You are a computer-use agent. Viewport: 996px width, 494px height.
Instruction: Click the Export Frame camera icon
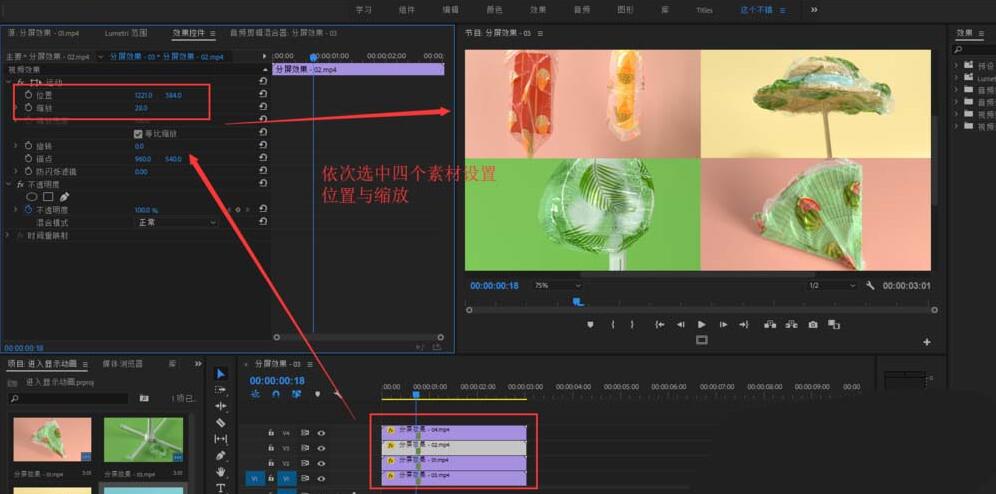tap(813, 324)
